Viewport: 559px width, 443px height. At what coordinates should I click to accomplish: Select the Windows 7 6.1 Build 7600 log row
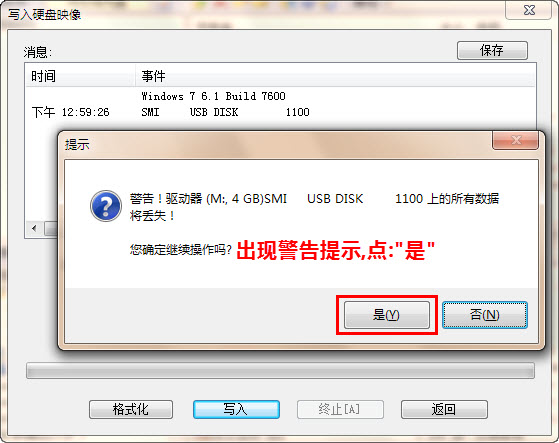281,96
